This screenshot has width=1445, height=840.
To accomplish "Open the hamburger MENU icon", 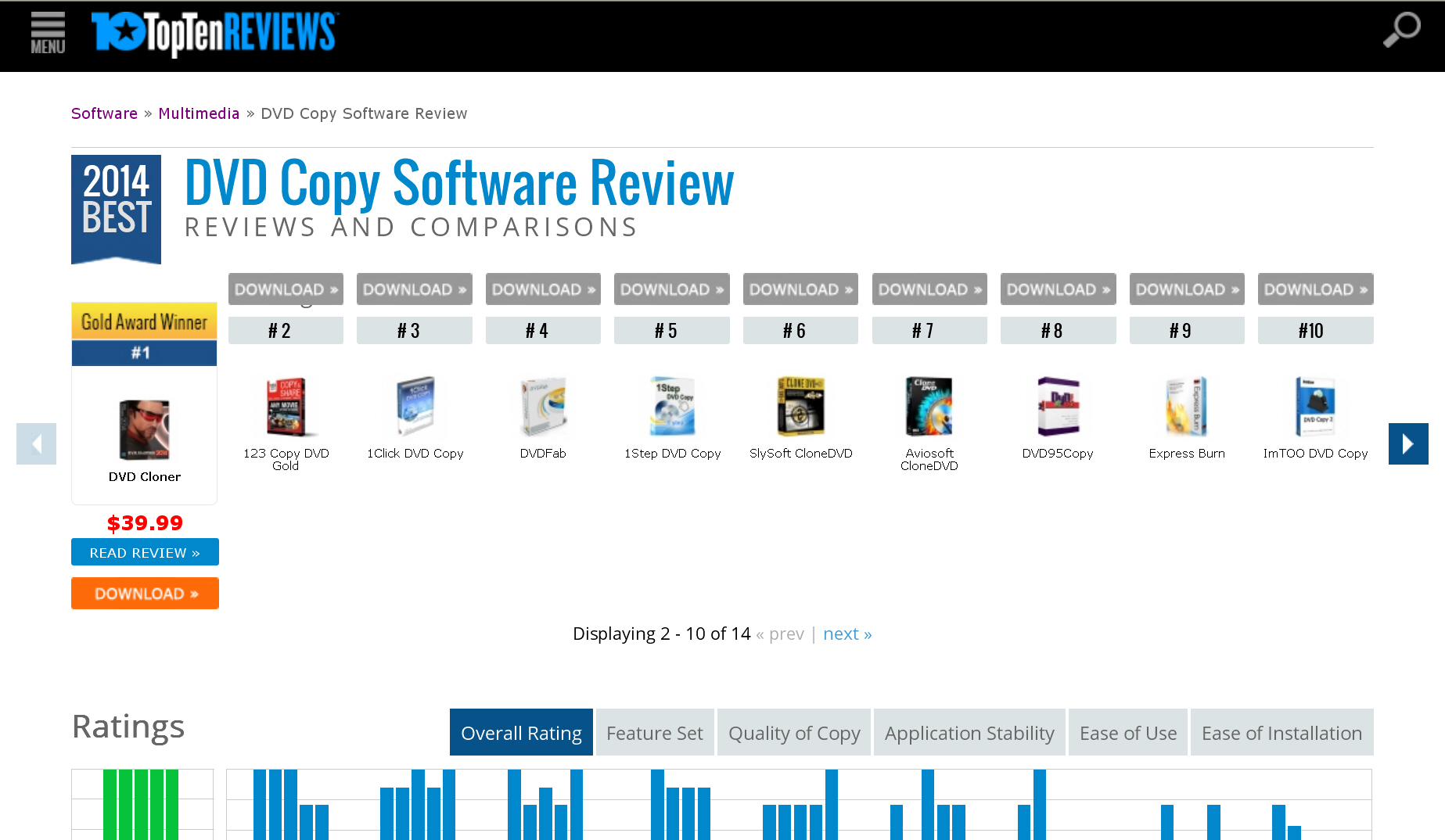I will 48,34.
